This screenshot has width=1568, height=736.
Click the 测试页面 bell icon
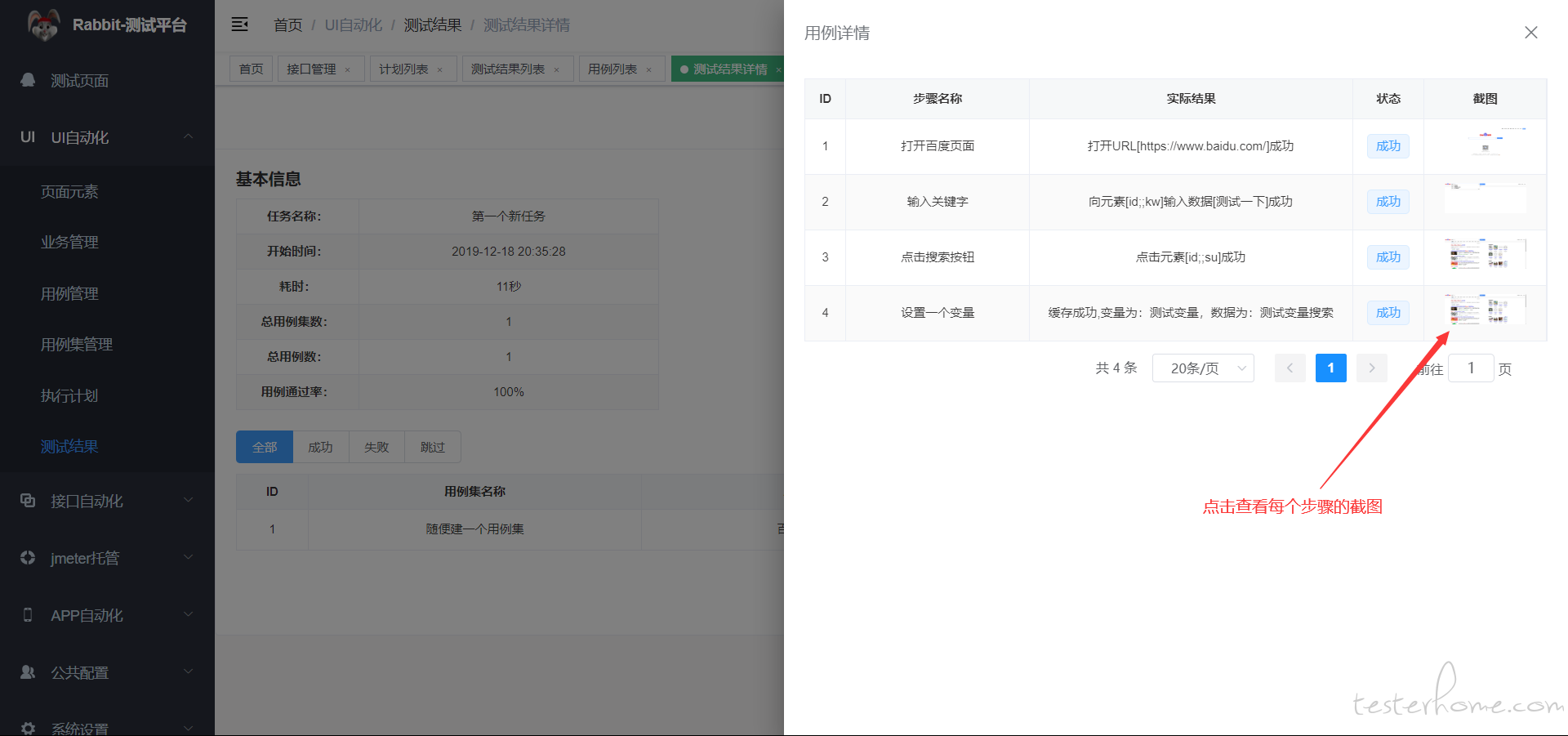point(28,80)
